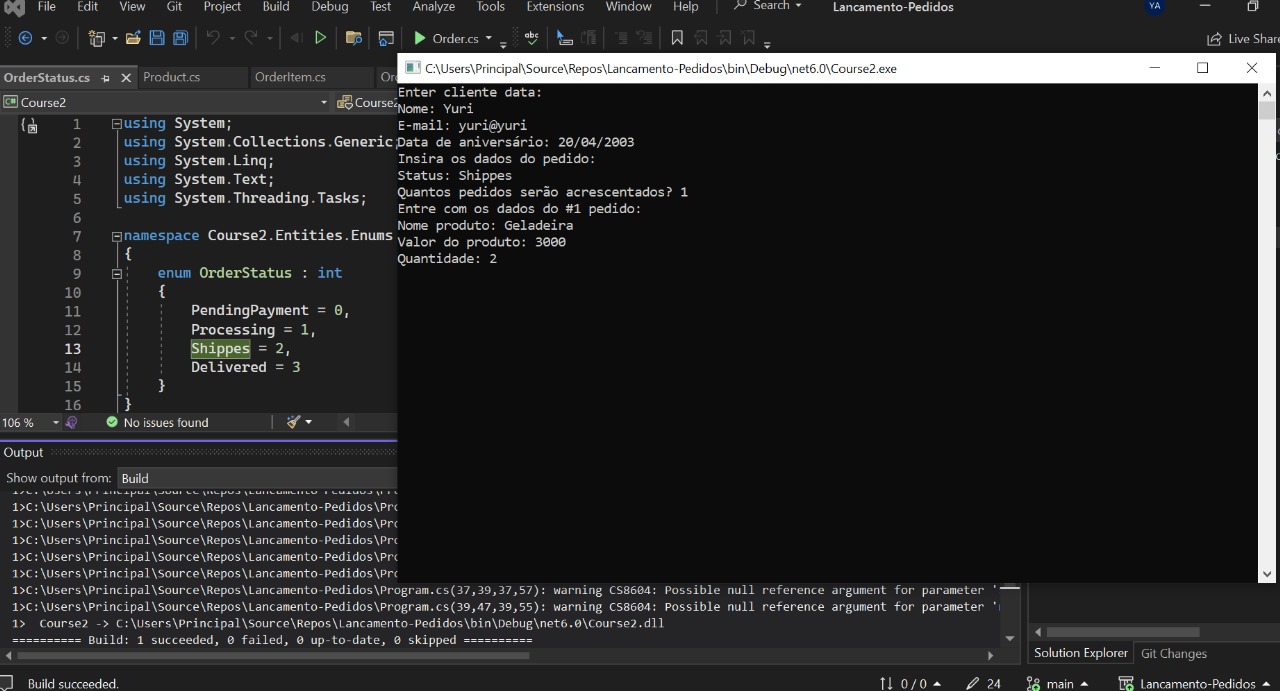Click the console window vertical scrollbar
This screenshot has height=691, width=1280.
click(x=1268, y=333)
